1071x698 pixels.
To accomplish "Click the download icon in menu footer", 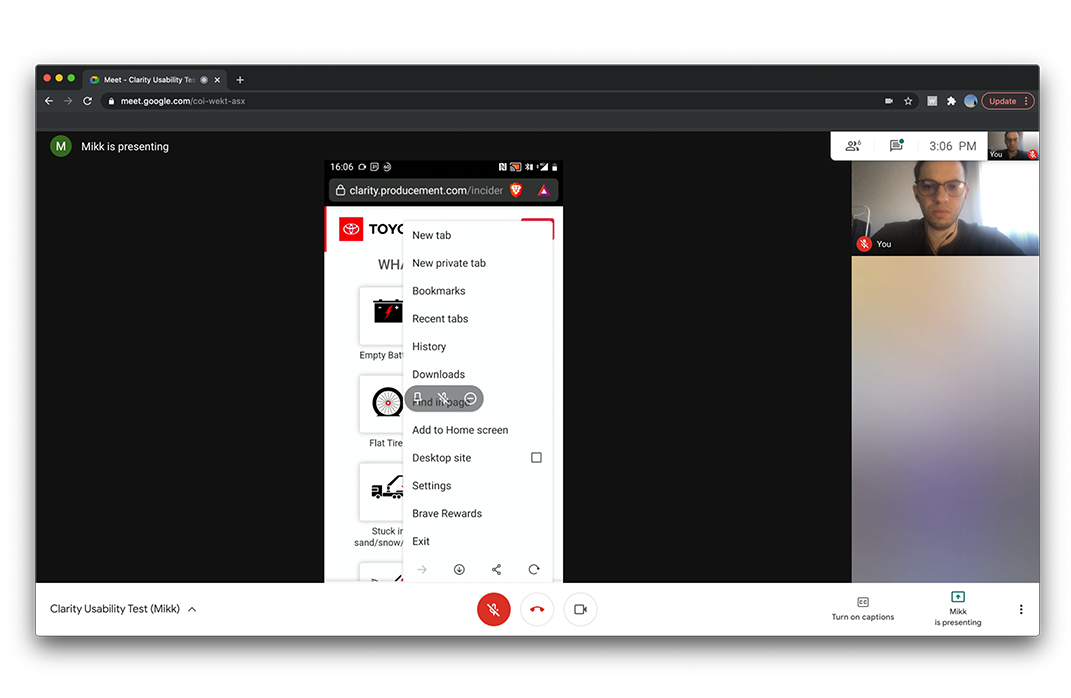I will [x=459, y=570].
